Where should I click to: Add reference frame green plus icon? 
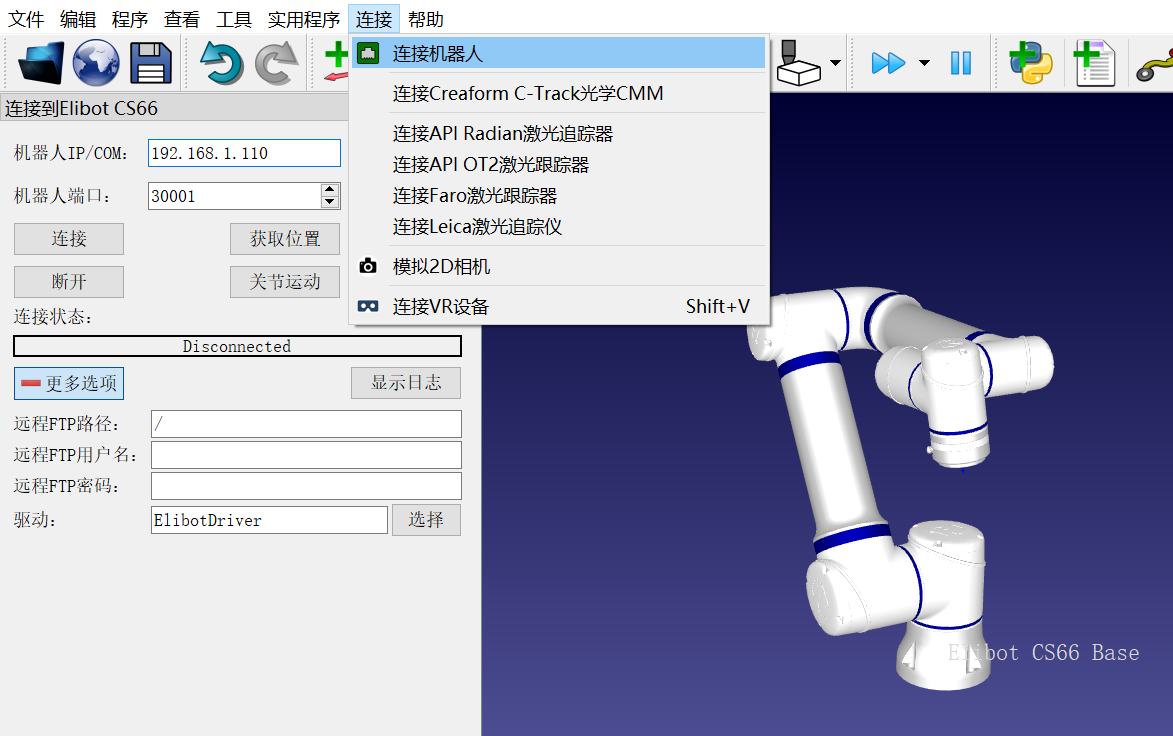[x=336, y=61]
